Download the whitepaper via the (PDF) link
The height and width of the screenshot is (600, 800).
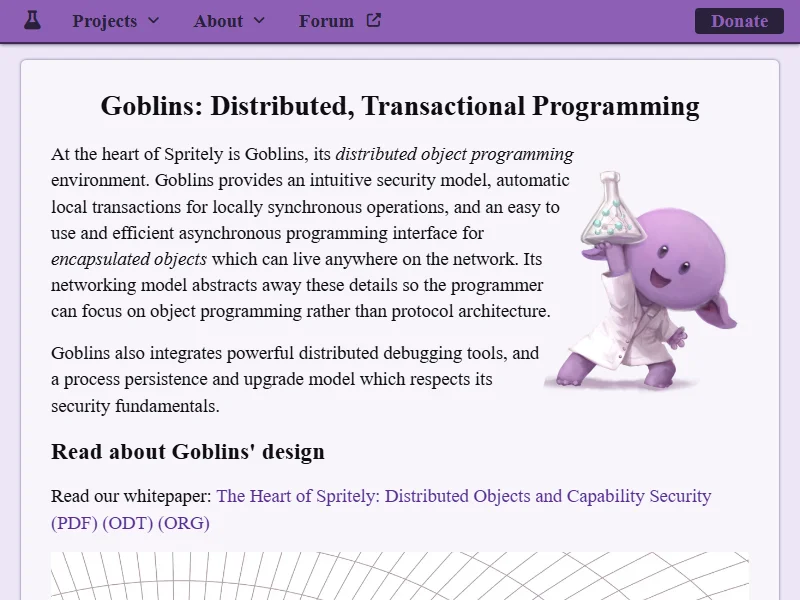74,523
